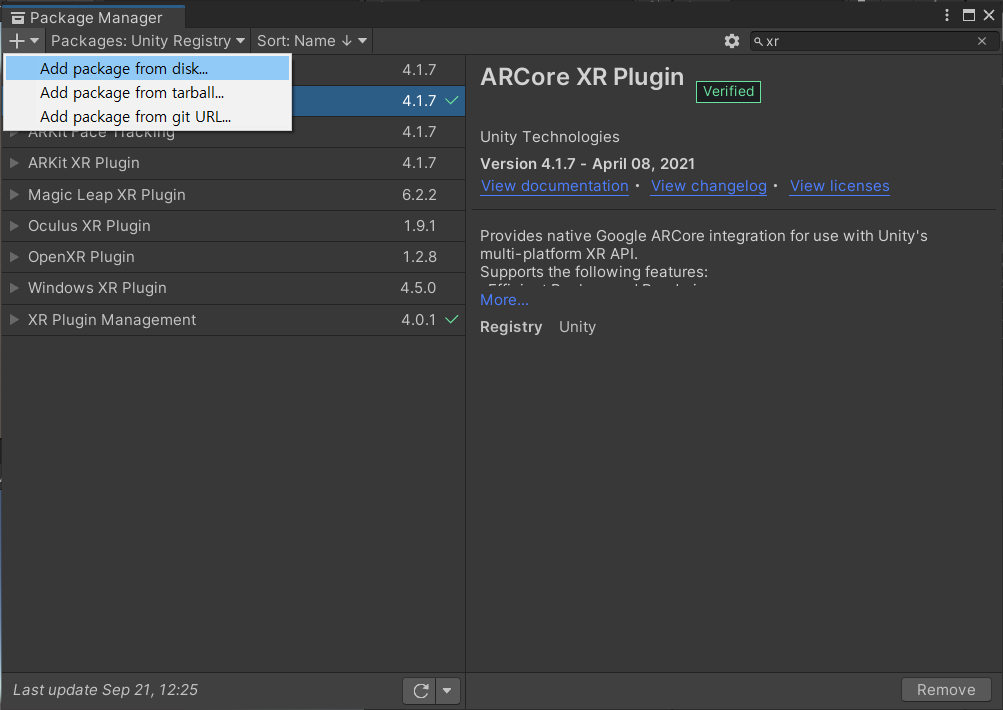Open the refresh options dropdown arrow
The height and width of the screenshot is (710, 1003).
[x=447, y=691]
